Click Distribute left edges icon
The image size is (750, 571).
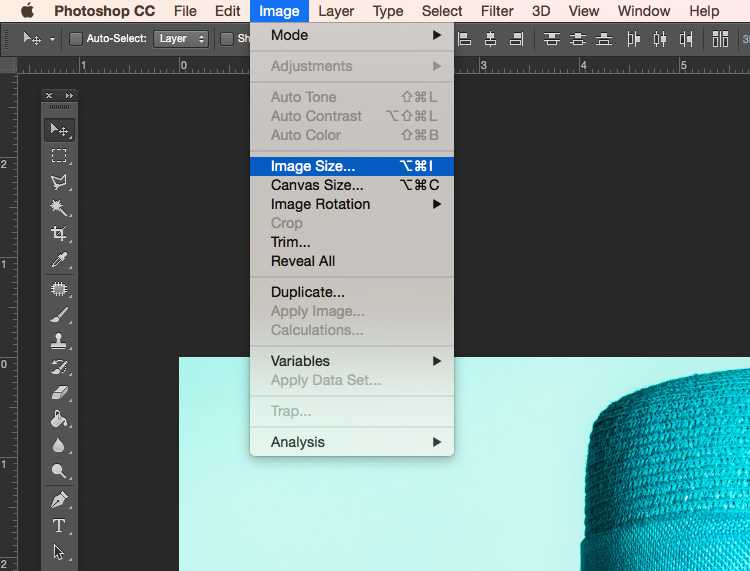[x=634, y=39]
